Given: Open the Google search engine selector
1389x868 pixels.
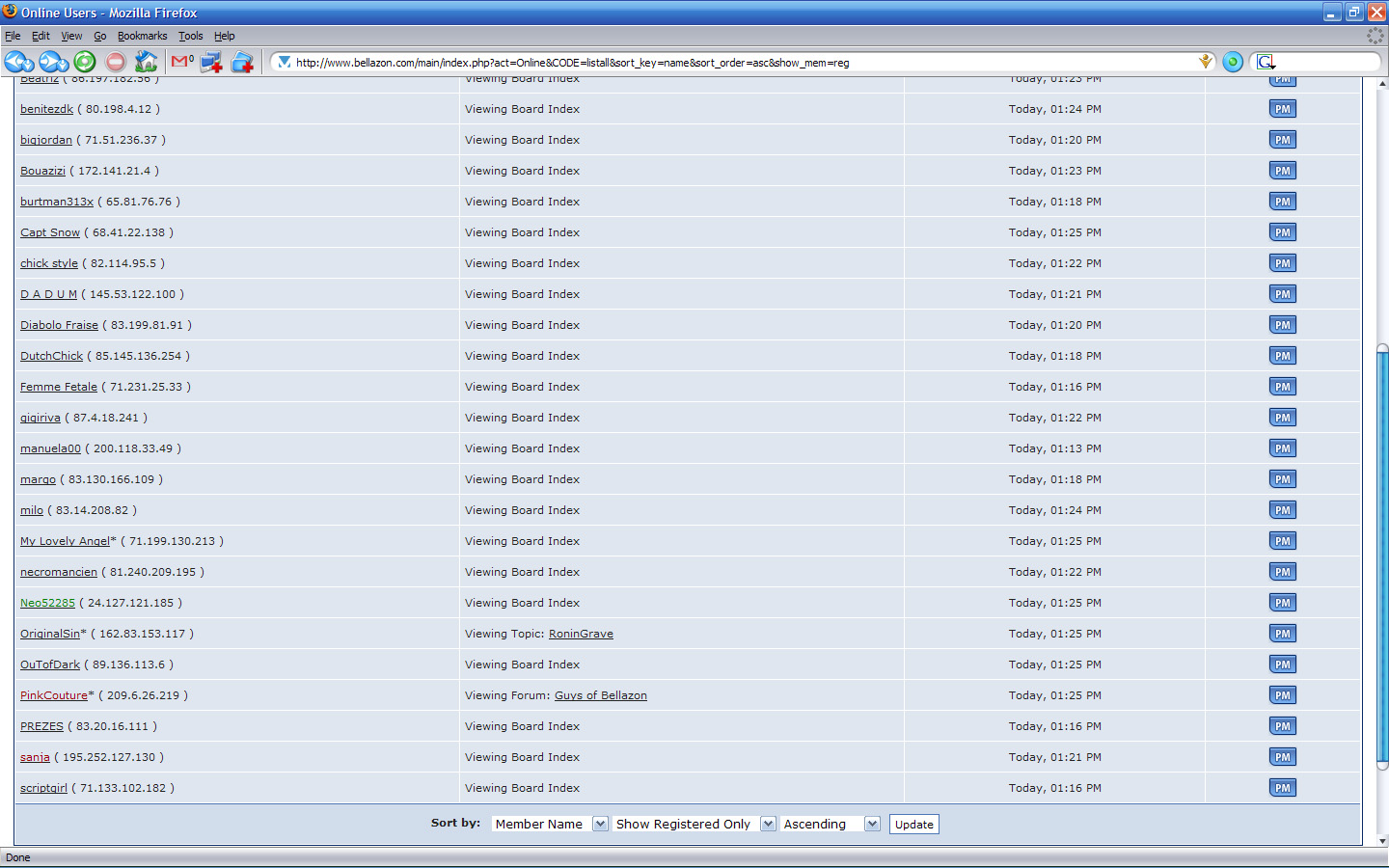Looking at the screenshot, I should tap(1266, 63).
